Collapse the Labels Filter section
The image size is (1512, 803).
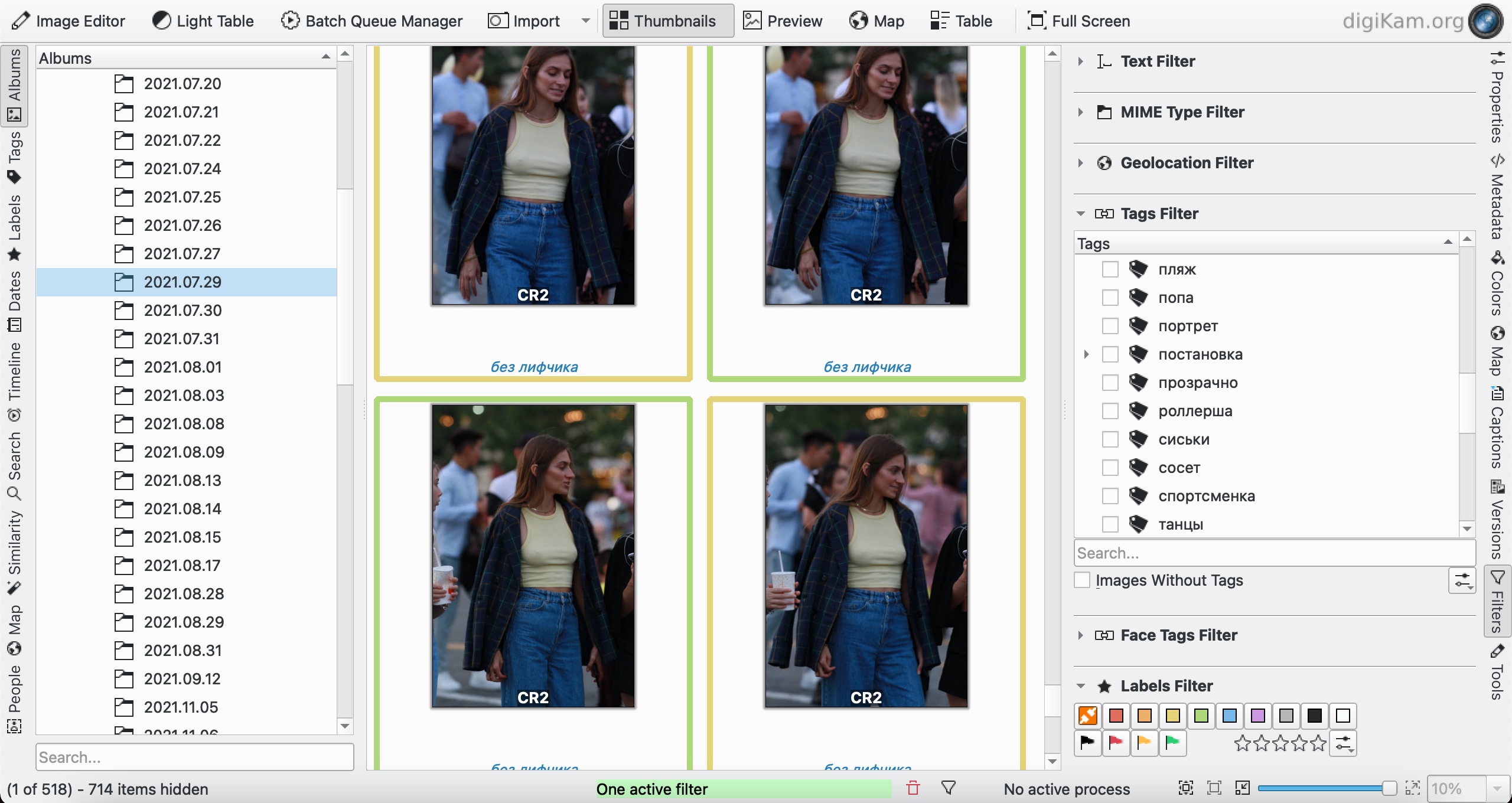[1081, 686]
